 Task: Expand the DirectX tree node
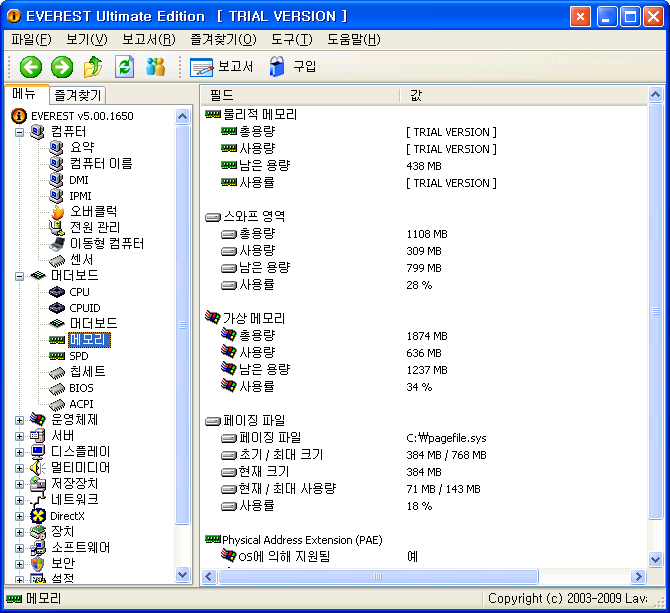[19, 516]
